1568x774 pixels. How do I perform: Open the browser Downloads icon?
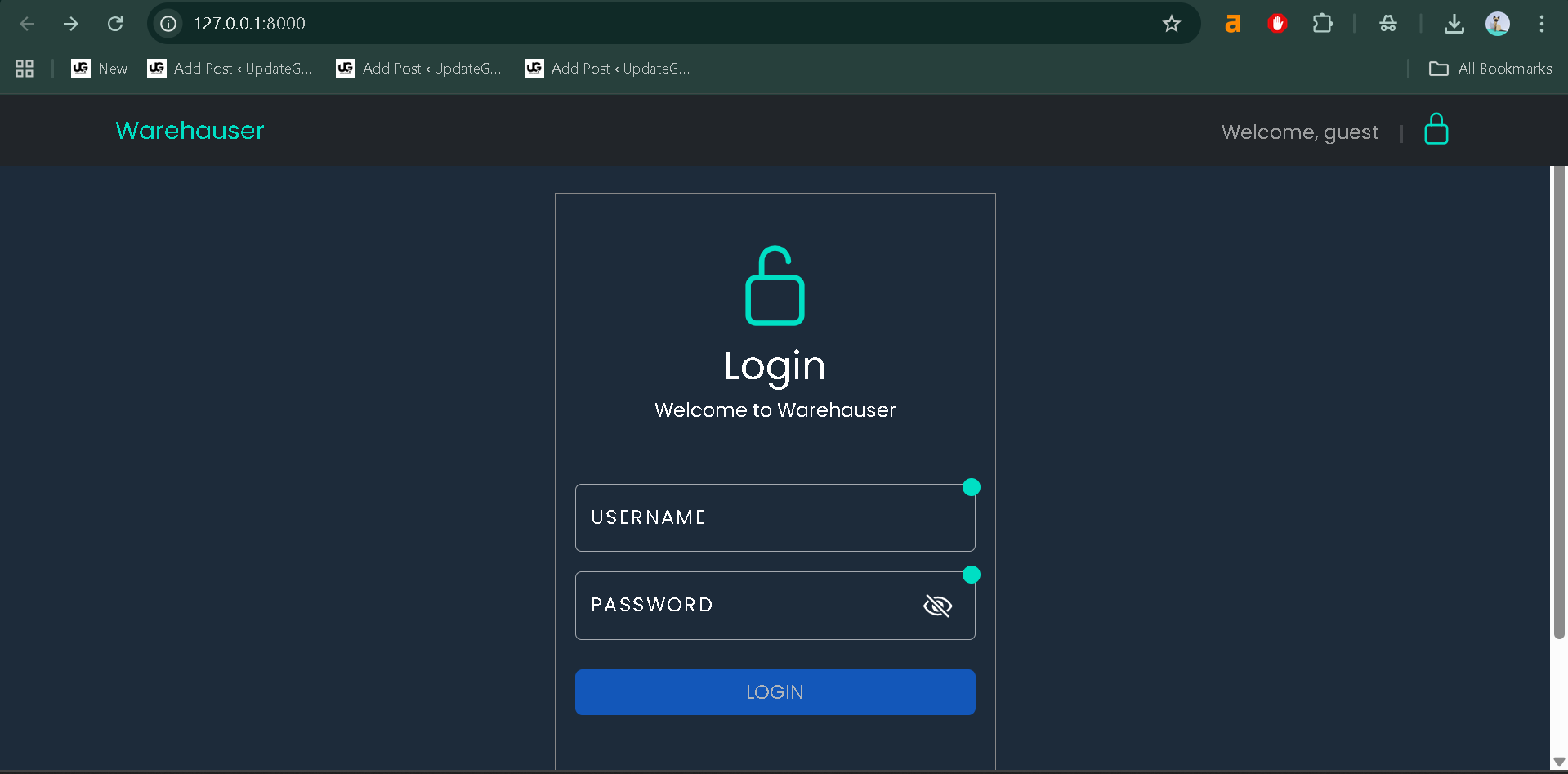click(1454, 24)
